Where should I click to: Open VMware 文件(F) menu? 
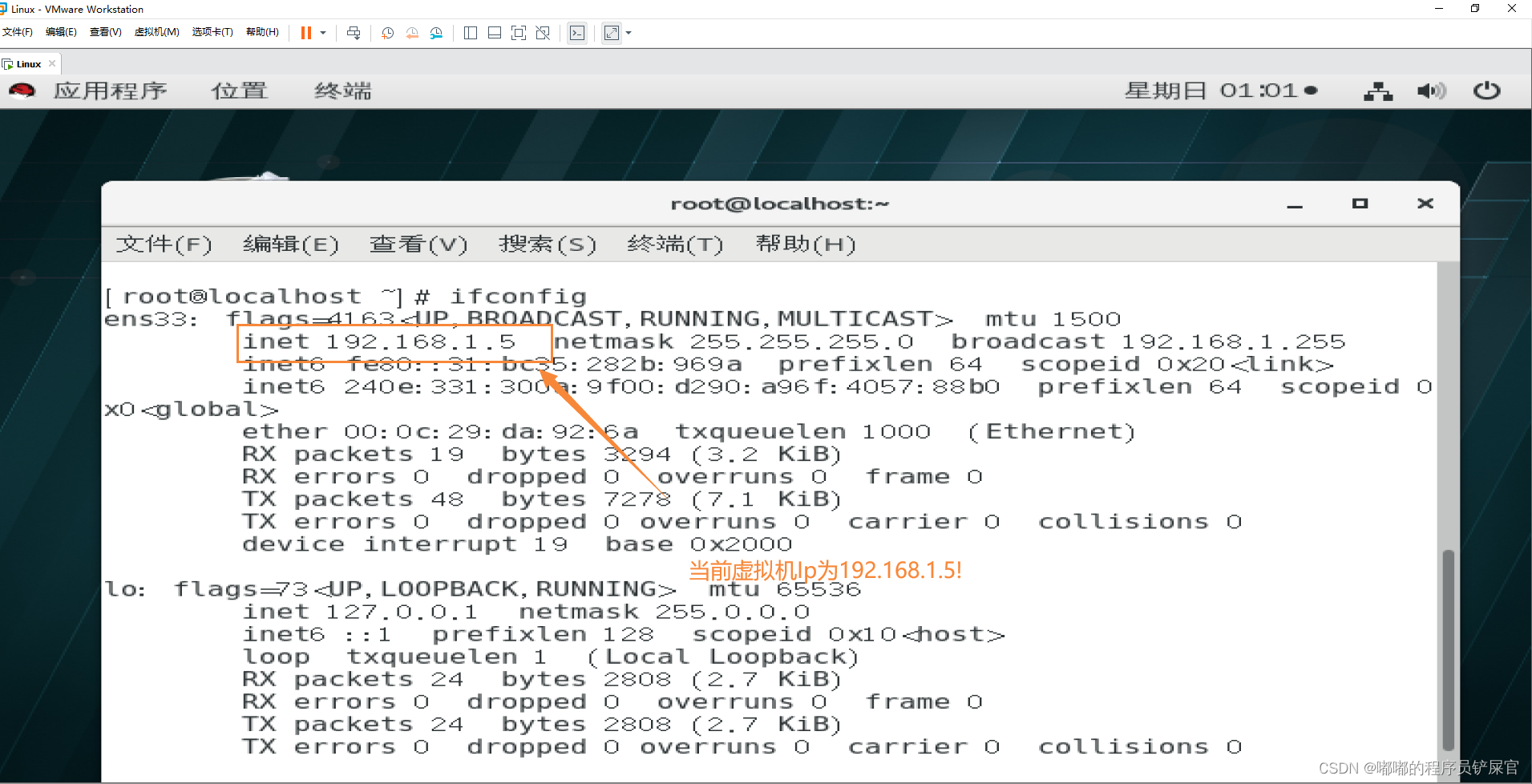(x=18, y=32)
